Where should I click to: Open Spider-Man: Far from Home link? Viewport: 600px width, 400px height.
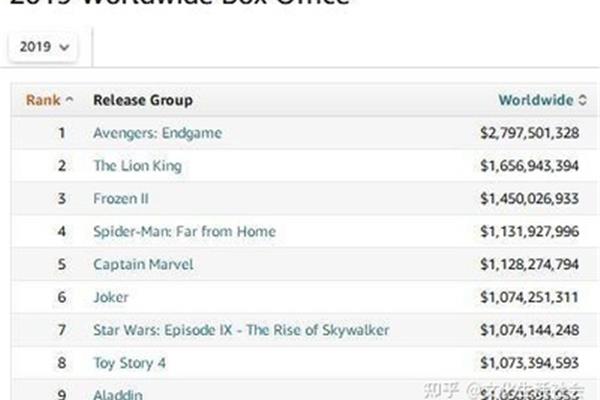(x=184, y=232)
